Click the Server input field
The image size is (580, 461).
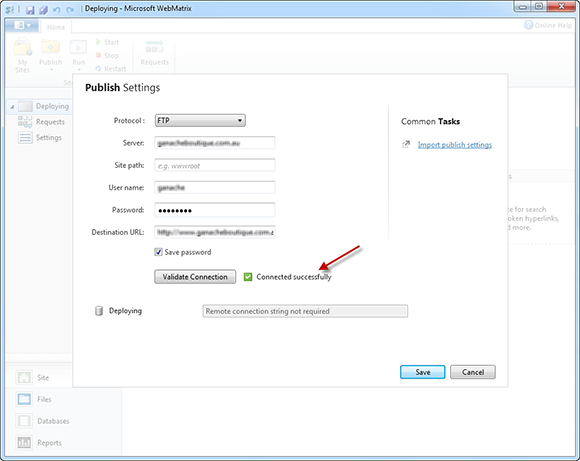click(x=215, y=143)
